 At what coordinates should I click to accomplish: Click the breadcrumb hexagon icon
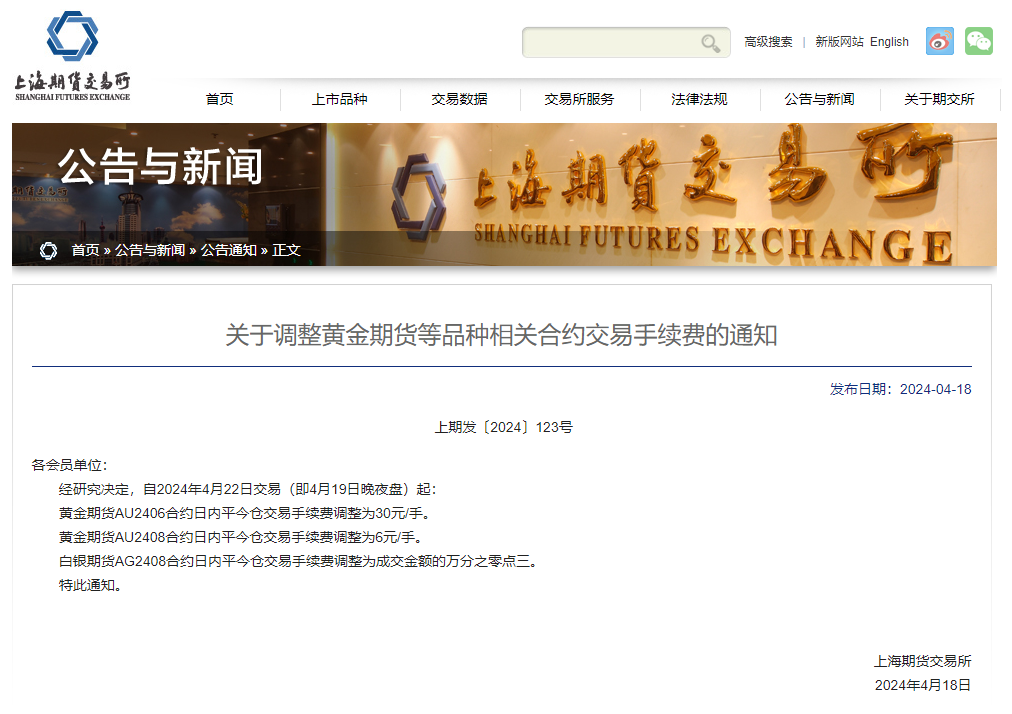click(x=48, y=250)
